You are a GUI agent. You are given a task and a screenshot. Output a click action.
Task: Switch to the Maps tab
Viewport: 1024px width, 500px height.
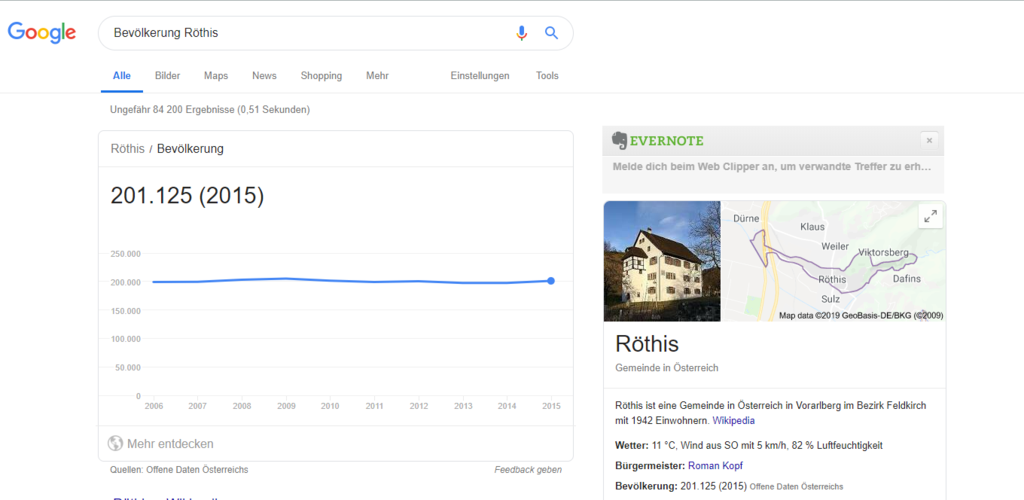point(216,76)
